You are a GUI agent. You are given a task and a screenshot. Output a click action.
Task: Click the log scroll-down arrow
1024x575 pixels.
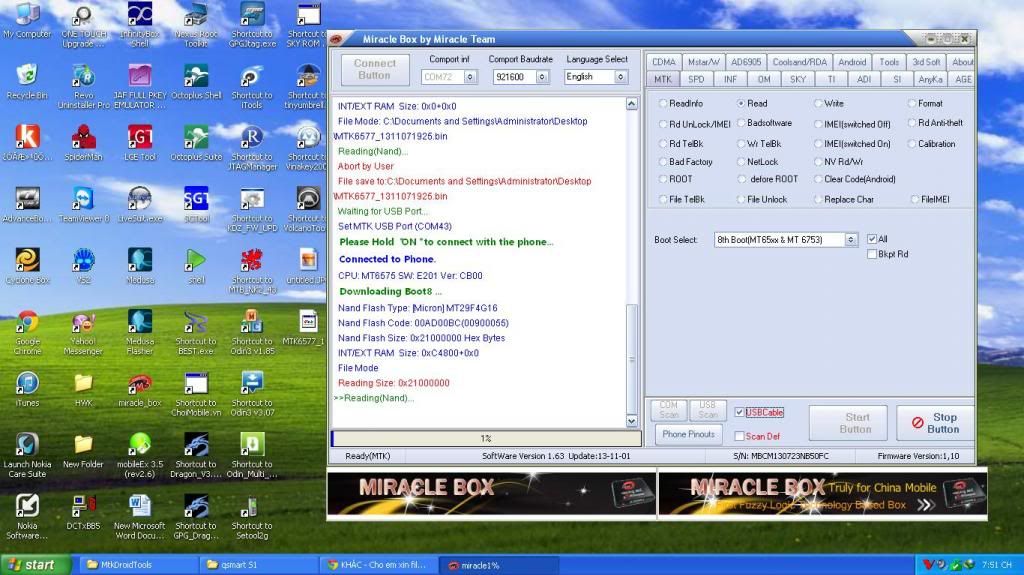pyautogui.click(x=632, y=421)
